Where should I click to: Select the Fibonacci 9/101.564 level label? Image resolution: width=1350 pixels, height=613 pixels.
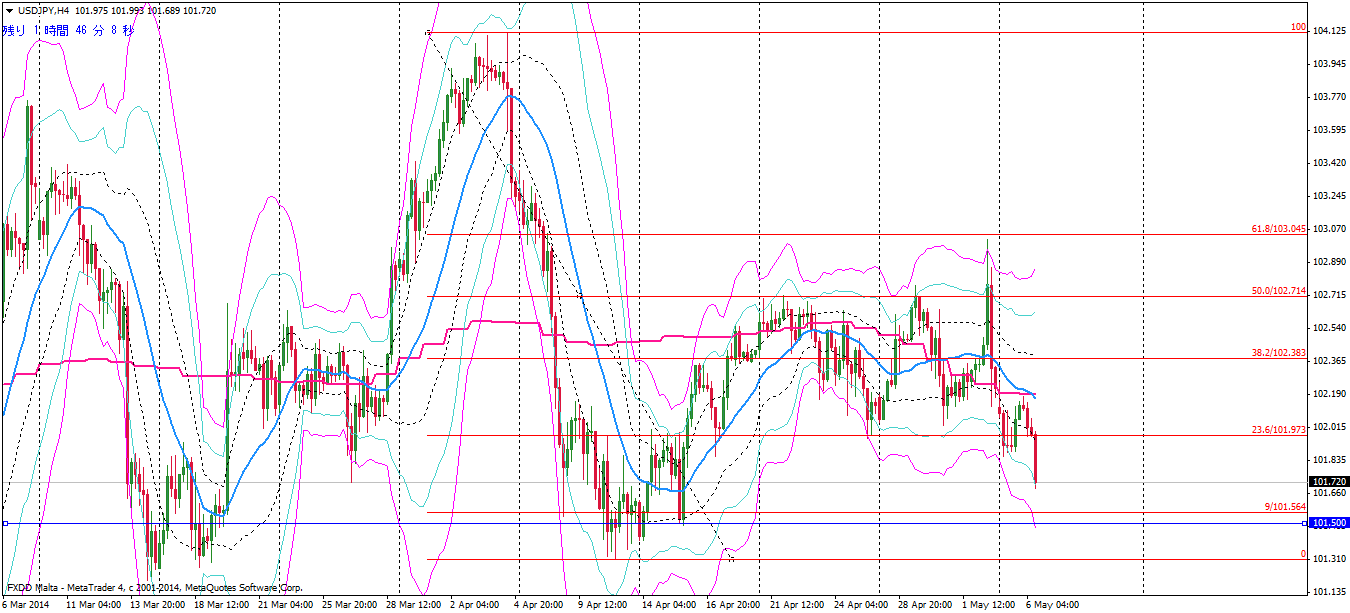click(1285, 507)
